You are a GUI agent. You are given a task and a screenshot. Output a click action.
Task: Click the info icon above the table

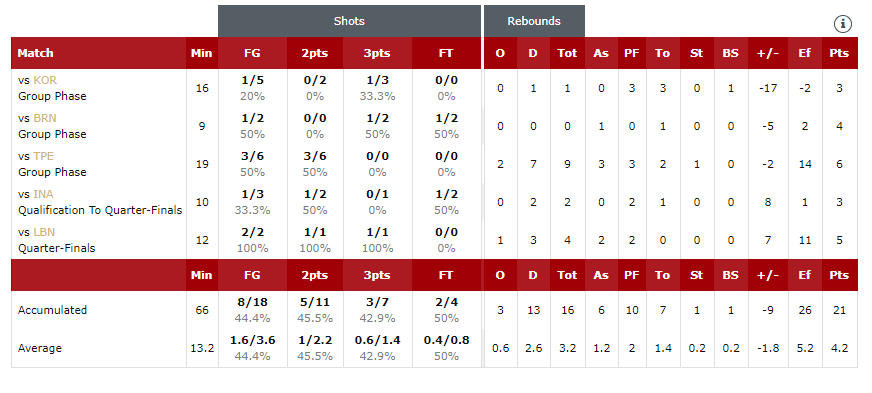coord(843,24)
